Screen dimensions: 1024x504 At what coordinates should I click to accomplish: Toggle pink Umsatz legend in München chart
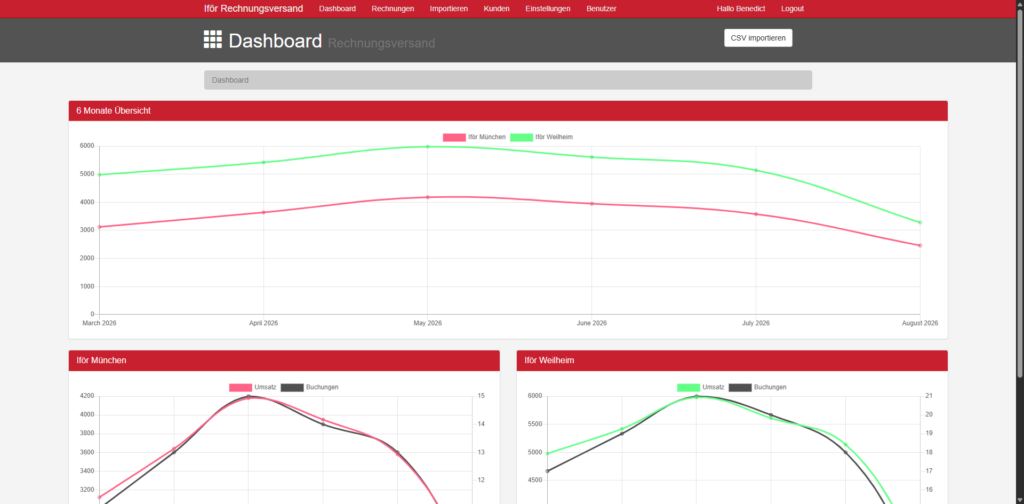pyautogui.click(x=240, y=387)
